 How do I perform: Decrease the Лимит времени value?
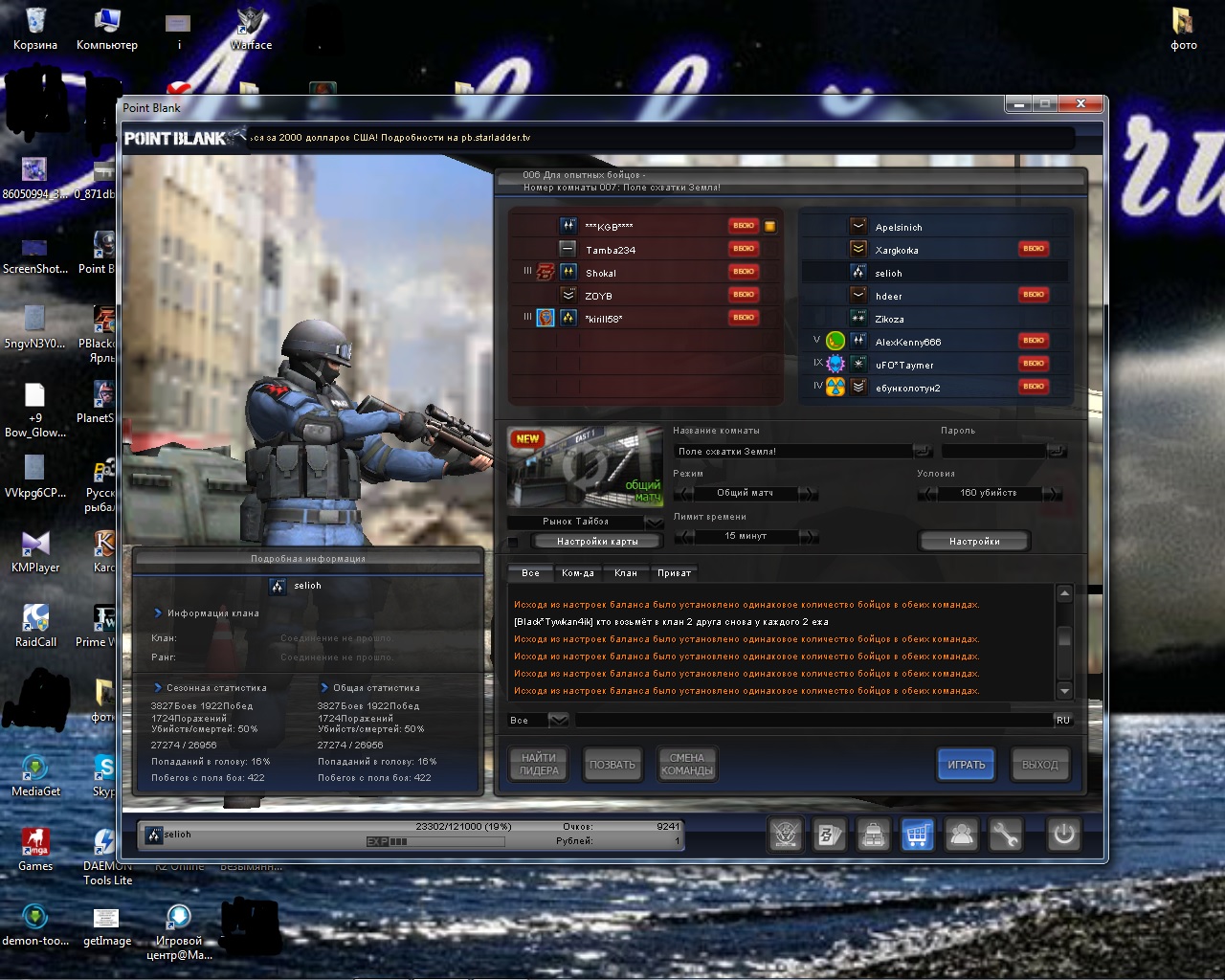tap(683, 537)
